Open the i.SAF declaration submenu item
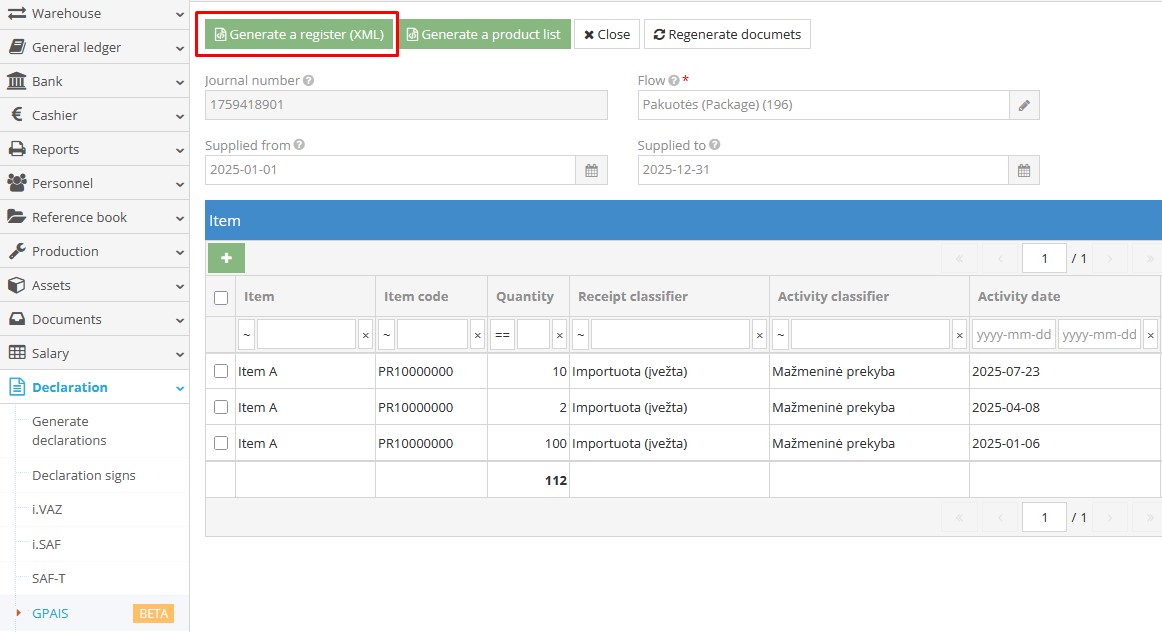Screen dimensions: 1162x632 47,544
